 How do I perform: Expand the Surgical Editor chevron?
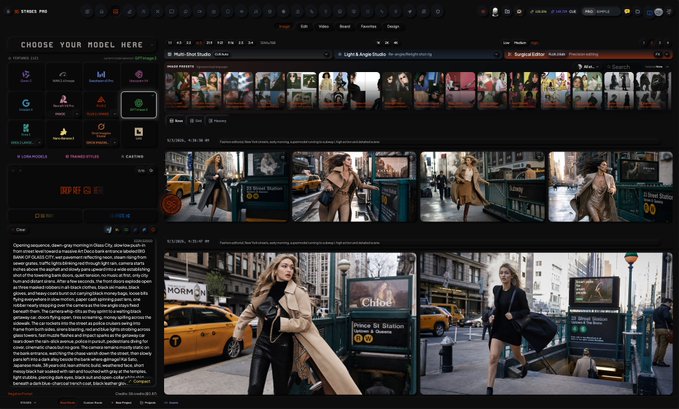pyautogui.click(x=667, y=55)
